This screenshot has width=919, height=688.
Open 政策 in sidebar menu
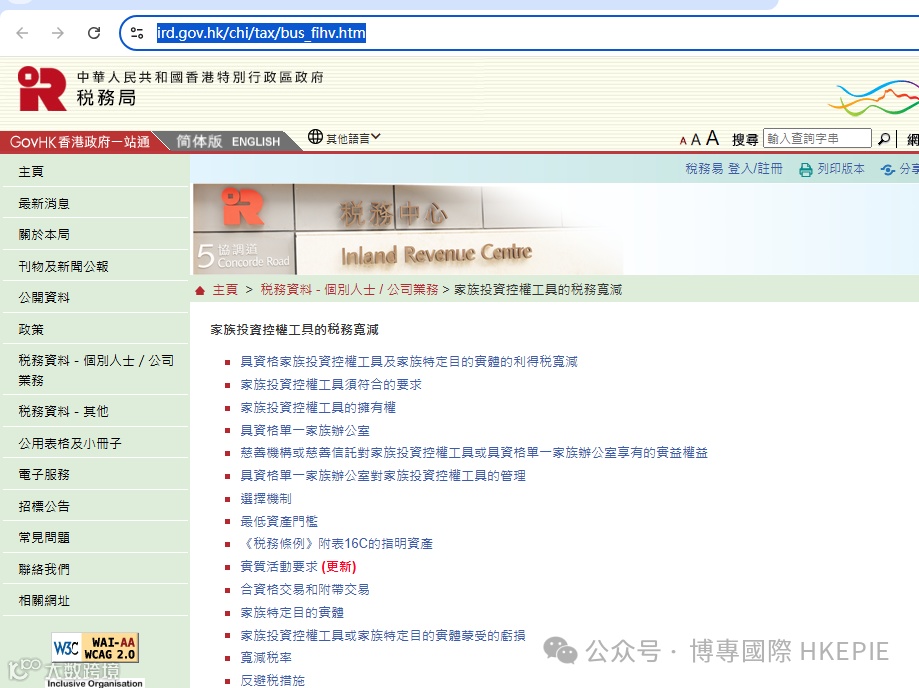click(x=30, y=329)
